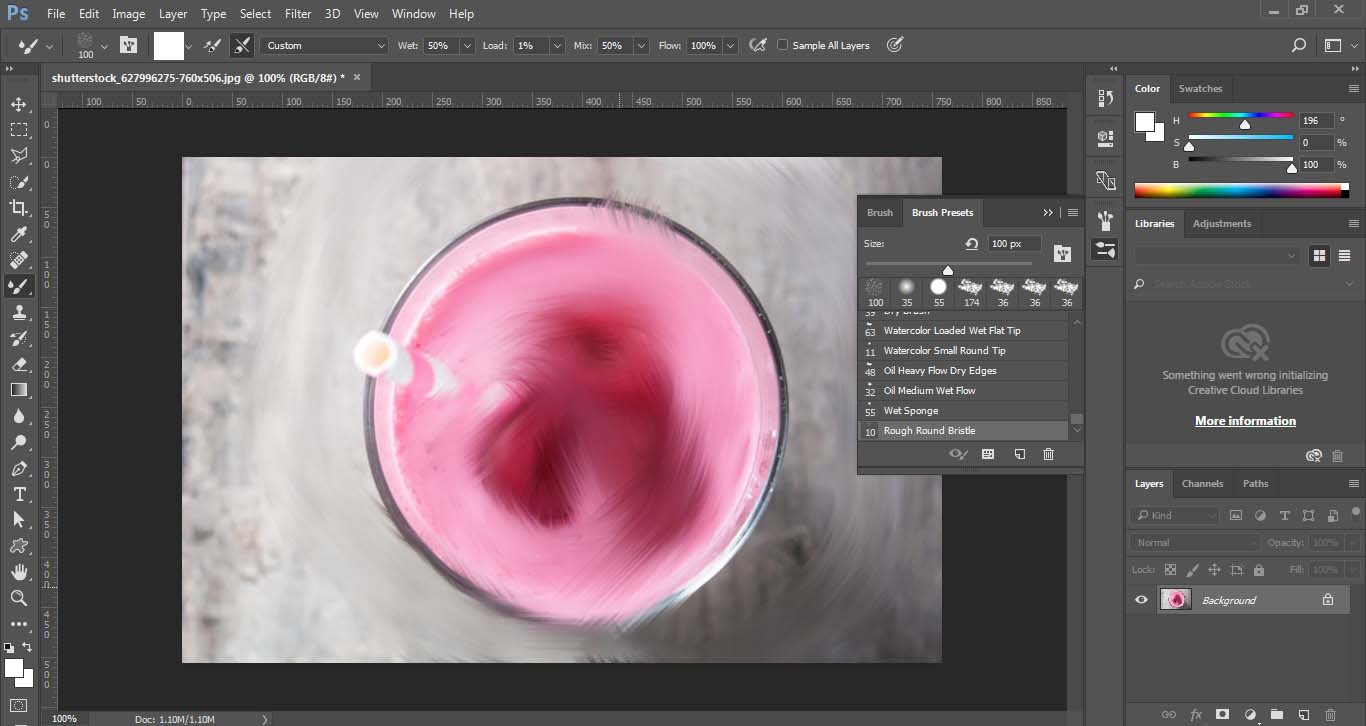Toggle the Brush panel button in options bar
Screen dimensions: 1366x726
[x=128, y=45]
